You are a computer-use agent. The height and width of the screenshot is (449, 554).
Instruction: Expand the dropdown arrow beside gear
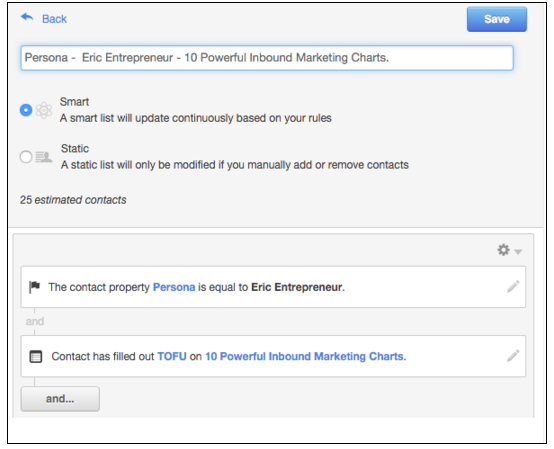[x=518, y=252]
